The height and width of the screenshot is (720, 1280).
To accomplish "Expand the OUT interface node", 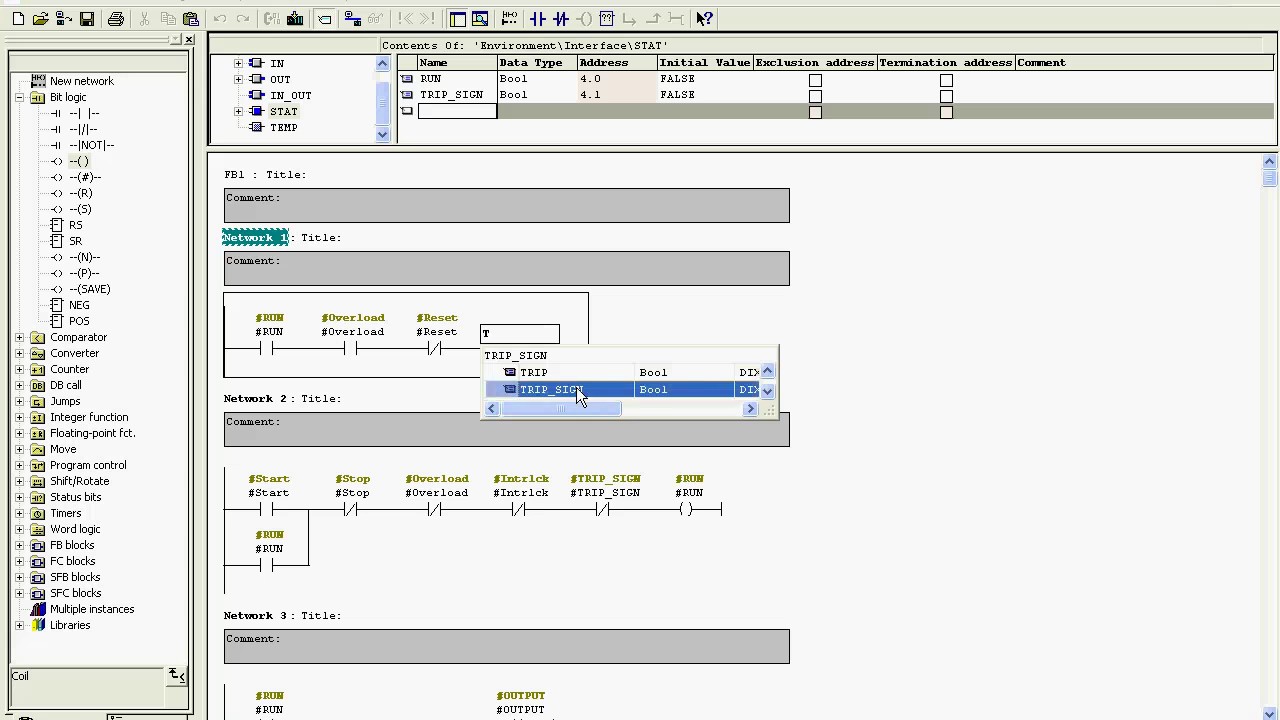I will (x=238, y=79).
